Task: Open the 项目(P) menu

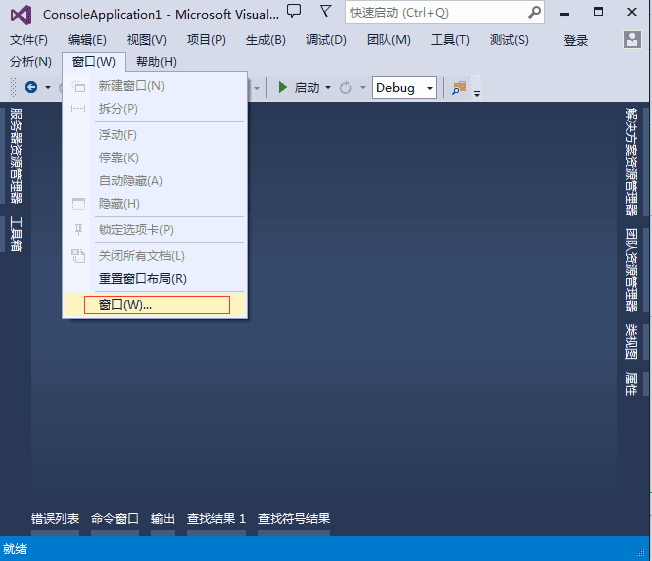Action: [x=206, y=40]
